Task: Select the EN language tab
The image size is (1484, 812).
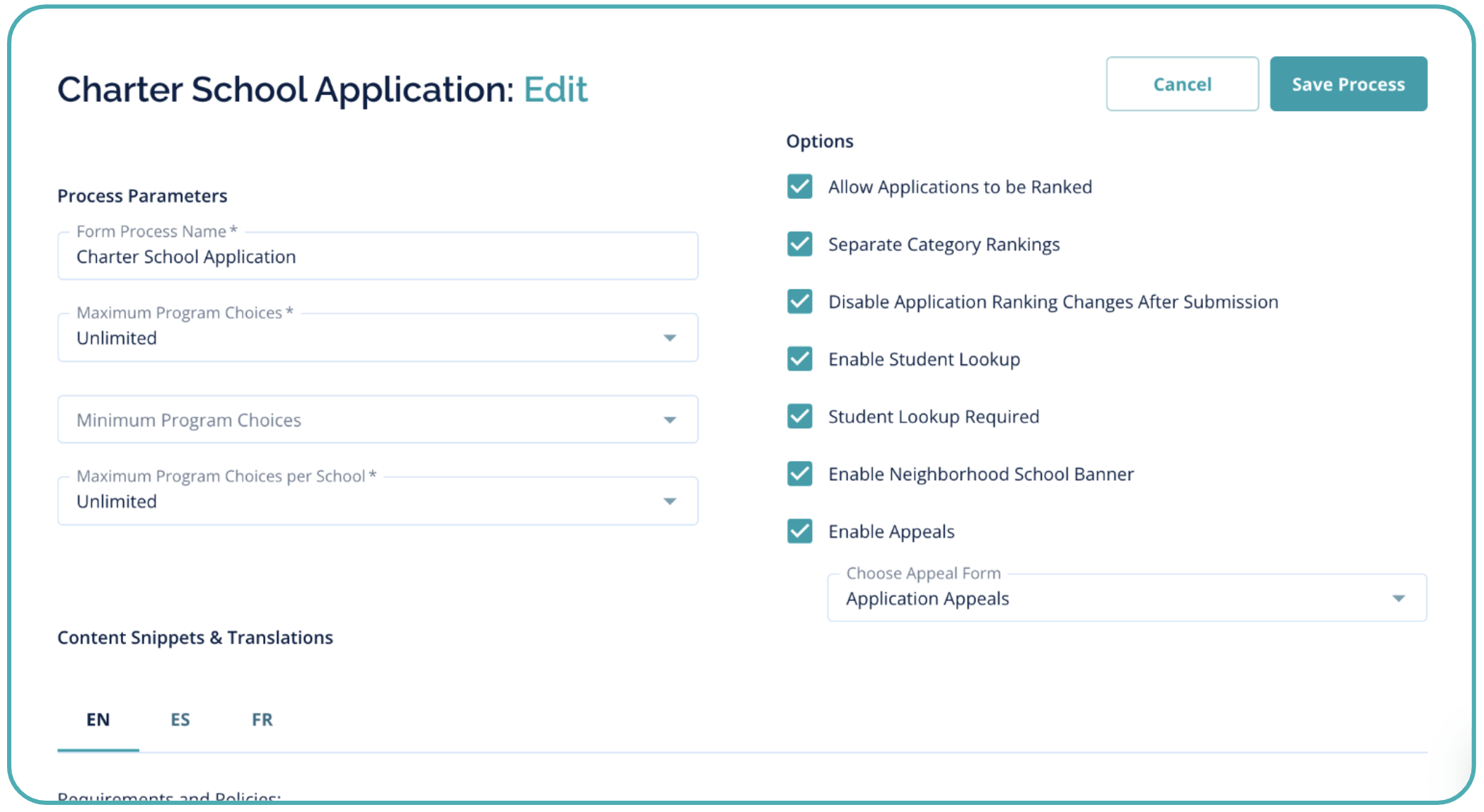Action: click(98, 719)
